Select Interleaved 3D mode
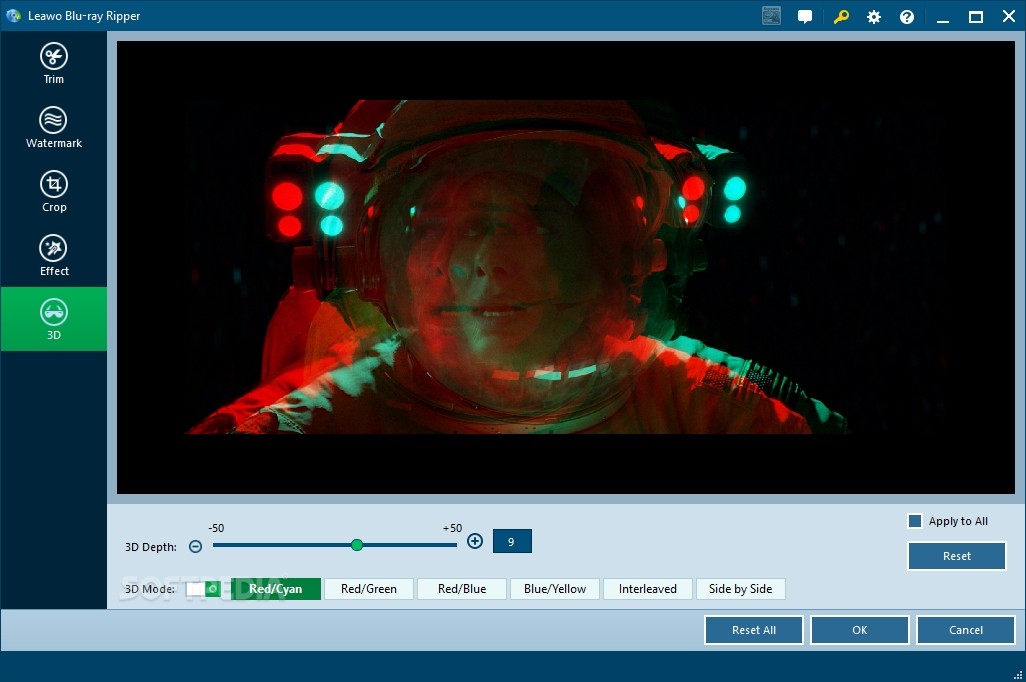 (648, 589)
